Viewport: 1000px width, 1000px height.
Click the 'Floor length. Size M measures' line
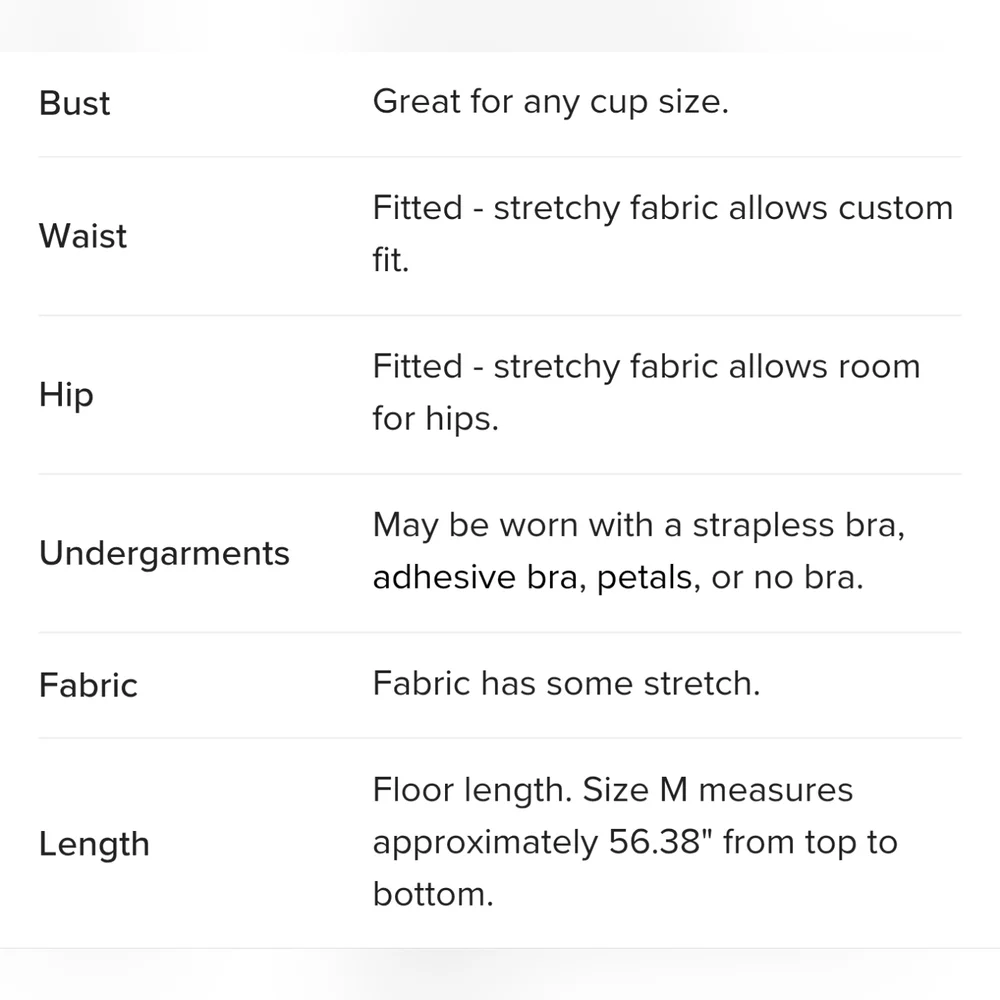pos(612,791)
